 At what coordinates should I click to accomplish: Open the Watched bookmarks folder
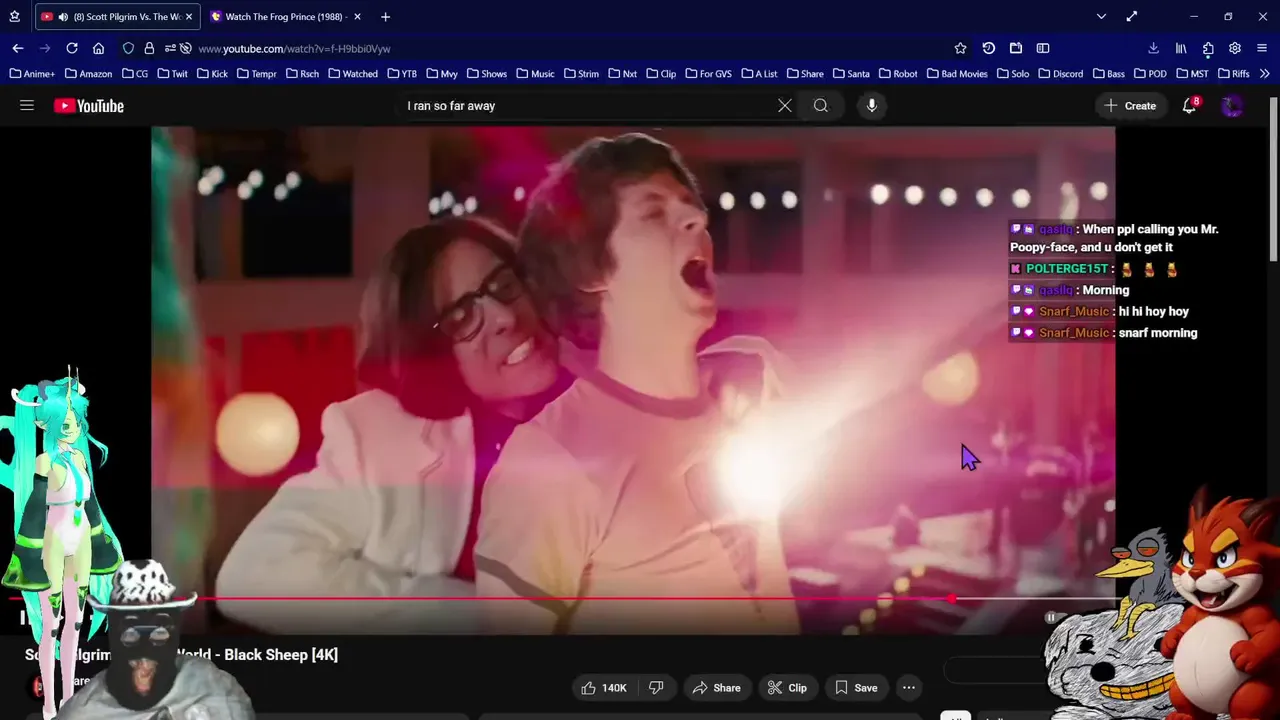click(x=353, y=74)
